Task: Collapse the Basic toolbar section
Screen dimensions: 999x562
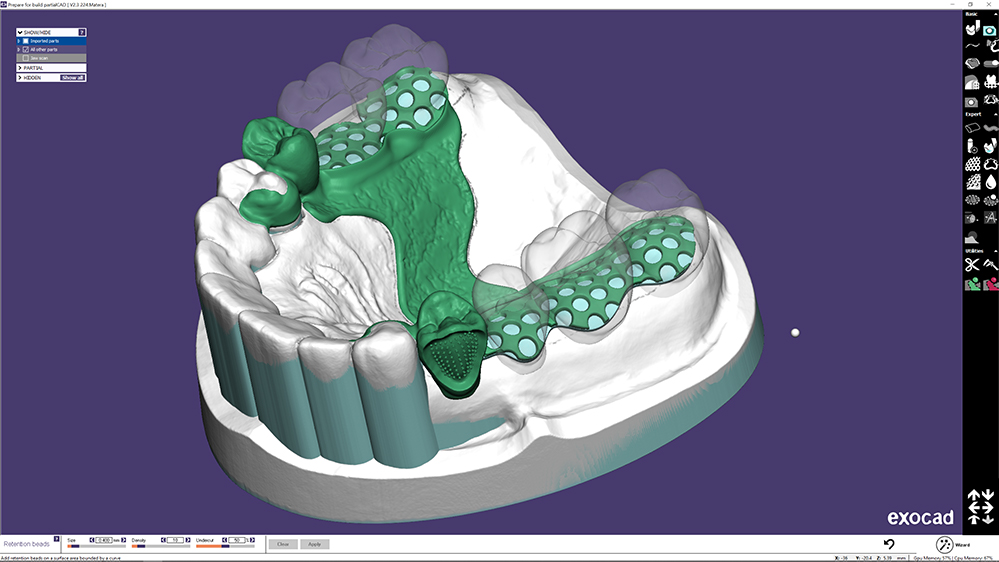Action: click(994, 15)
